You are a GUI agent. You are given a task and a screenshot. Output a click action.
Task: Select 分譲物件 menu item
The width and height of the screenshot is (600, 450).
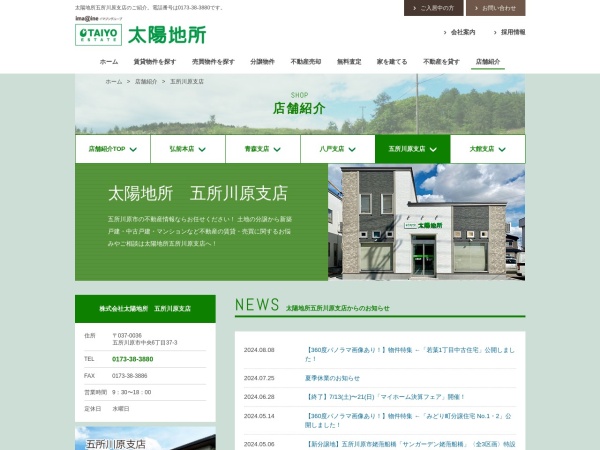point(262,62)
